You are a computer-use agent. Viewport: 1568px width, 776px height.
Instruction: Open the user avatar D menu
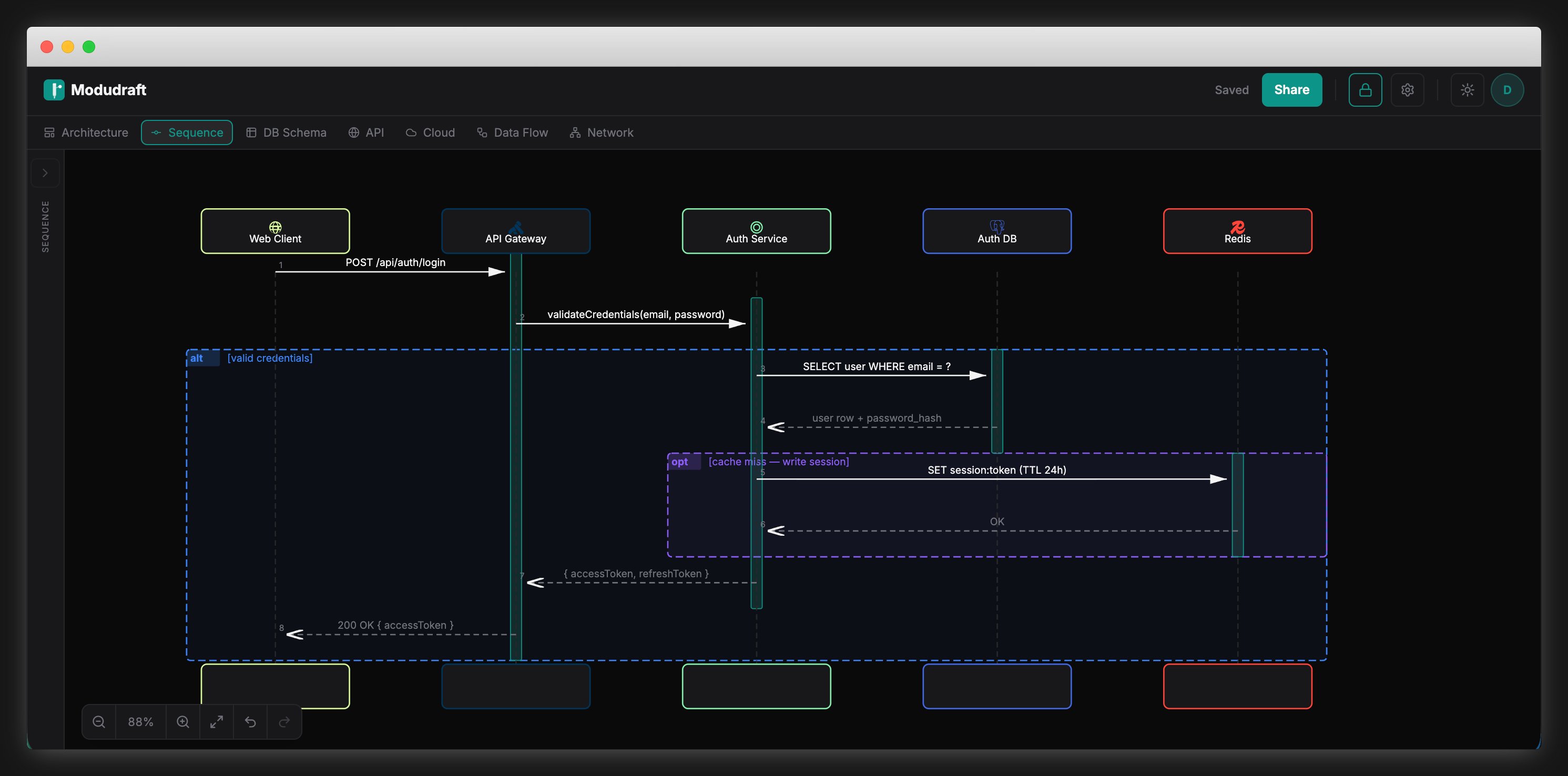click(1506, 89)
